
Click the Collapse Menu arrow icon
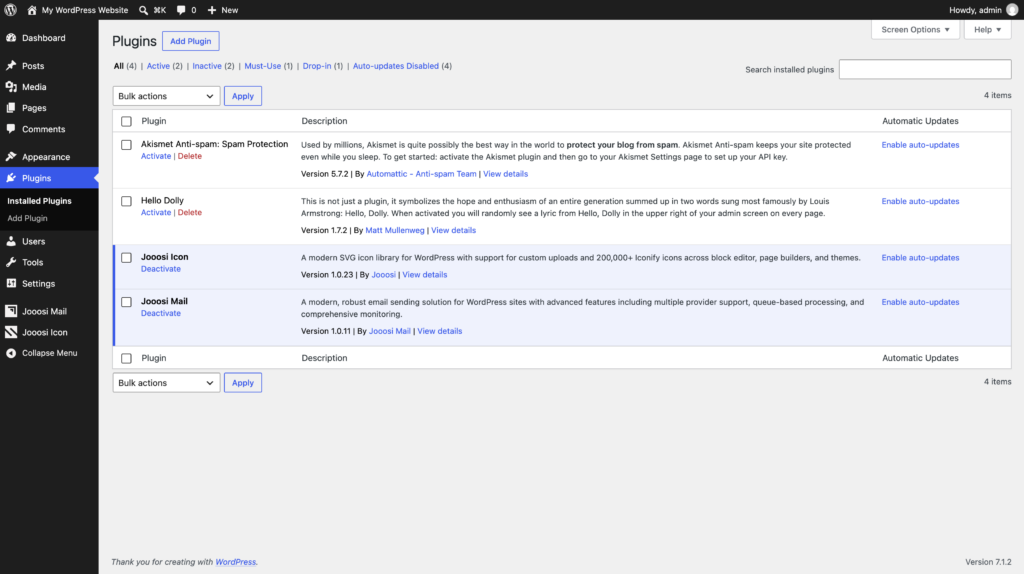[x=11, y=353]
